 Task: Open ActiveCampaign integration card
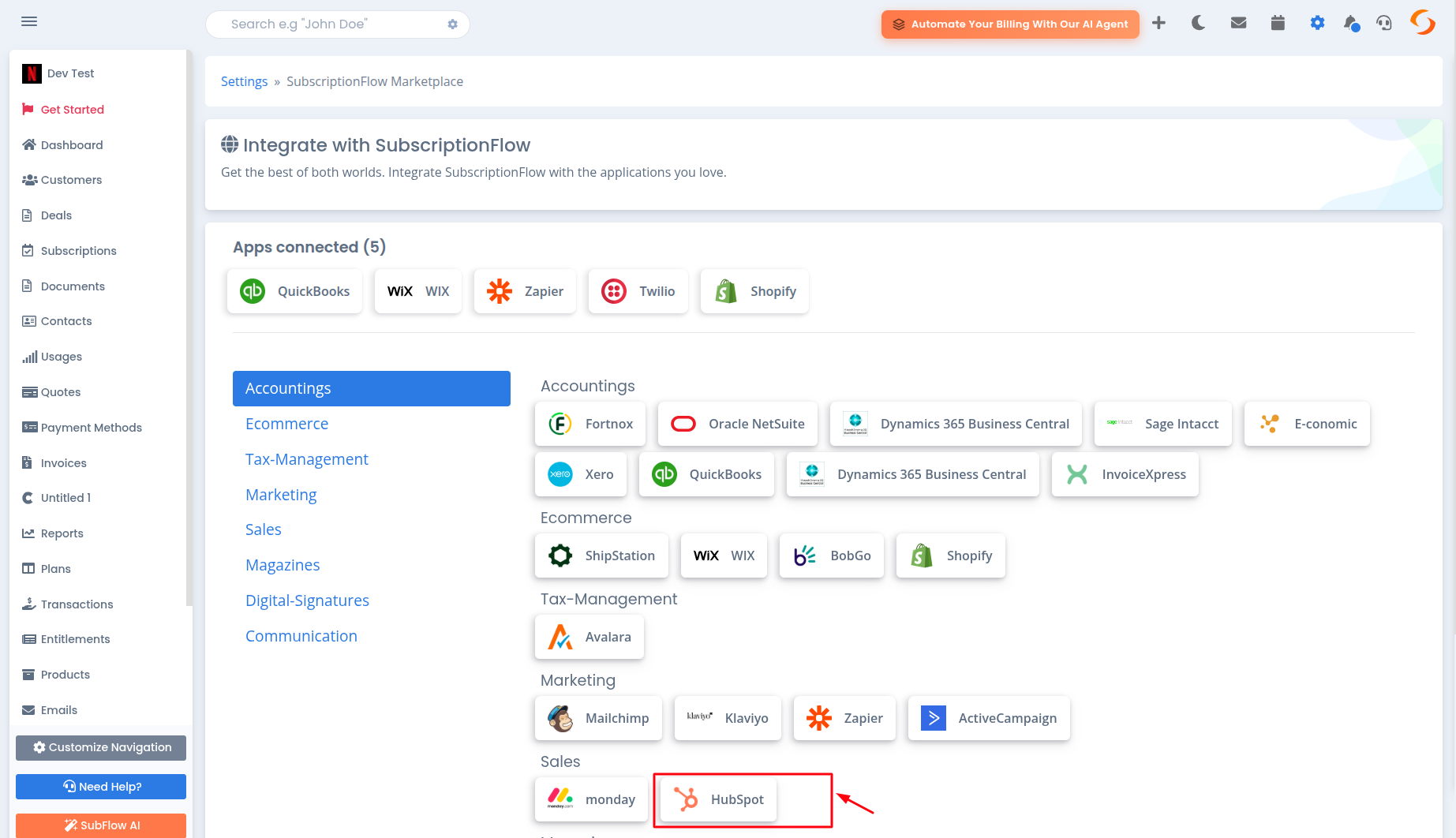click(x=989, y=718)
